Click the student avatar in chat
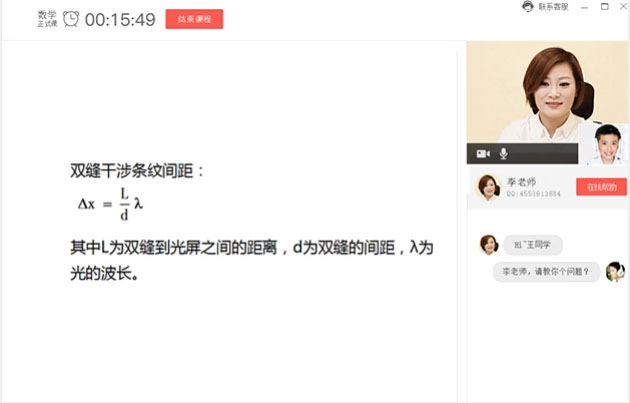The width and height of the screenshot is (630, 403). point(615,272)
